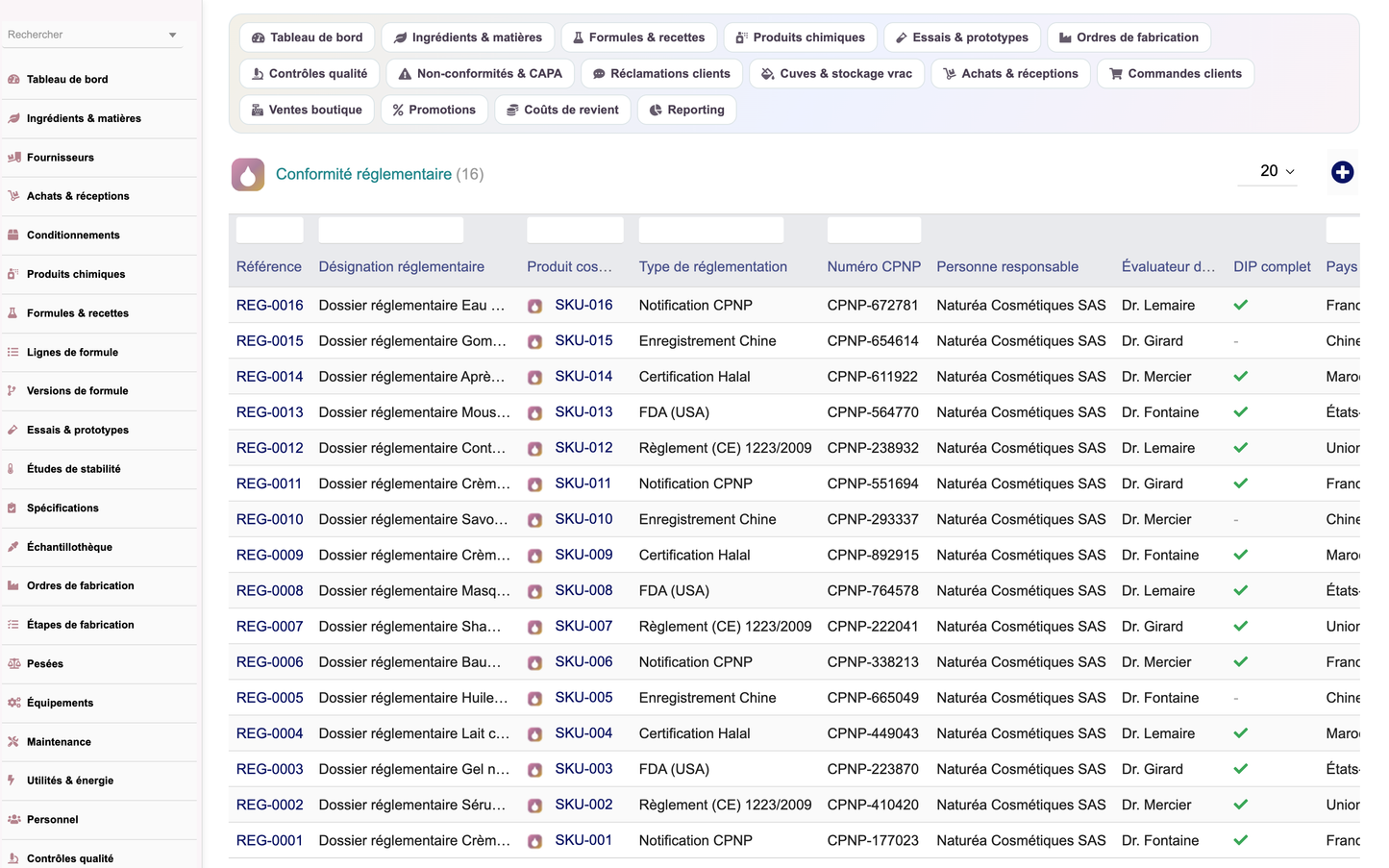
Task: Click cell CNPP-654614
Action: [x=873, y=341]
